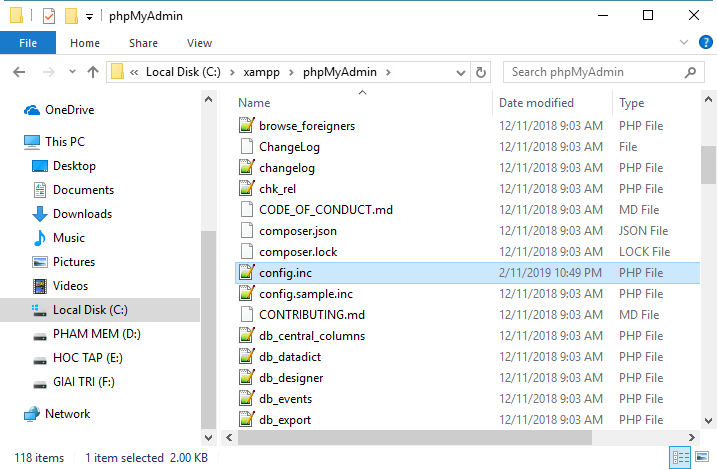Image resolution: width=717 pixels, height=469 pixels.
Task: Select PHAM MEM (D:) drive
Action: pos(96,334)
